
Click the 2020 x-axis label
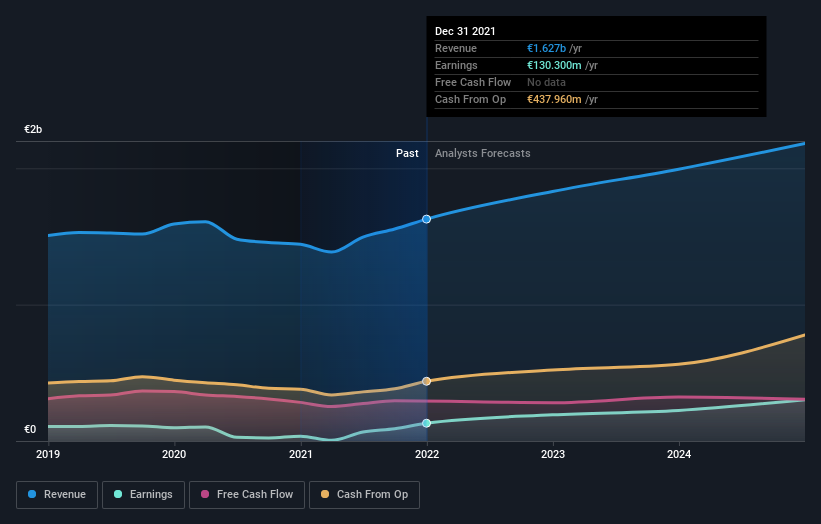pyautogui.click(x=174, y=454)
